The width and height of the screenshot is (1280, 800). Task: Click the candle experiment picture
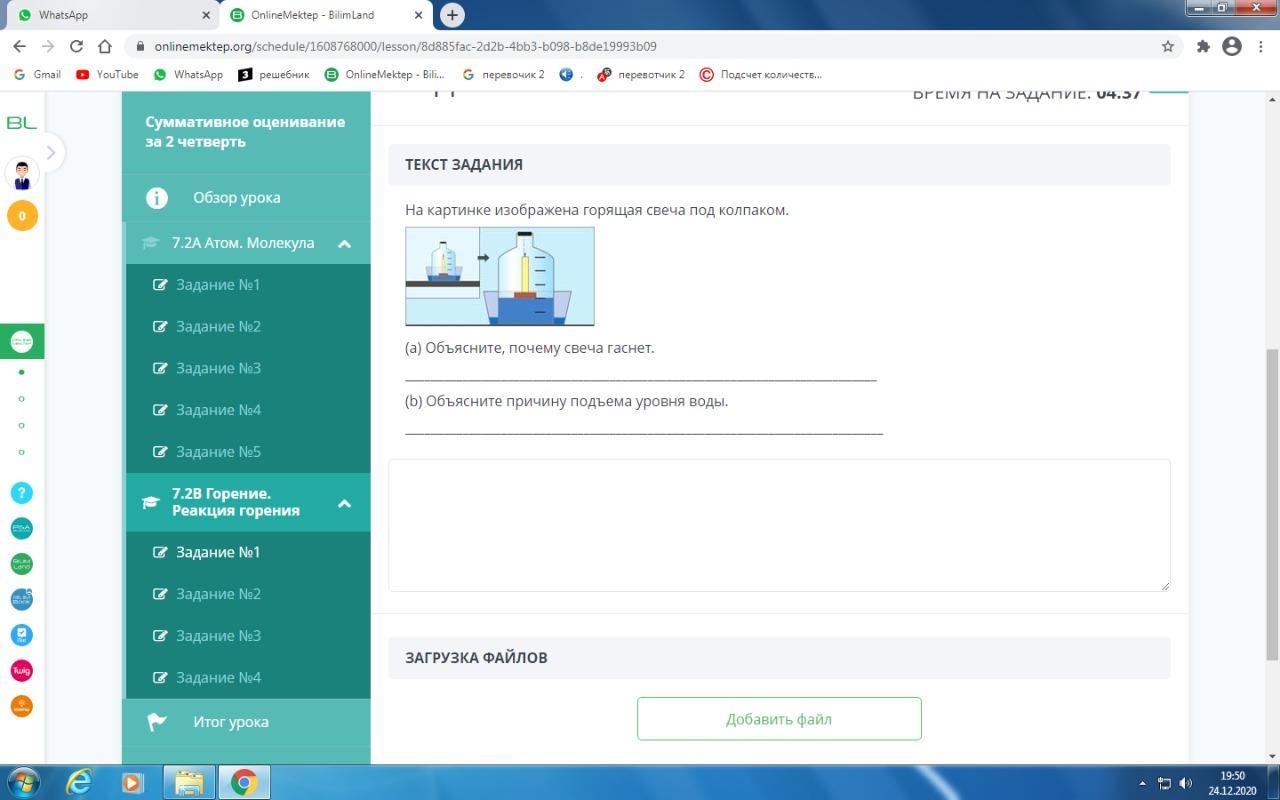(499, 276)
